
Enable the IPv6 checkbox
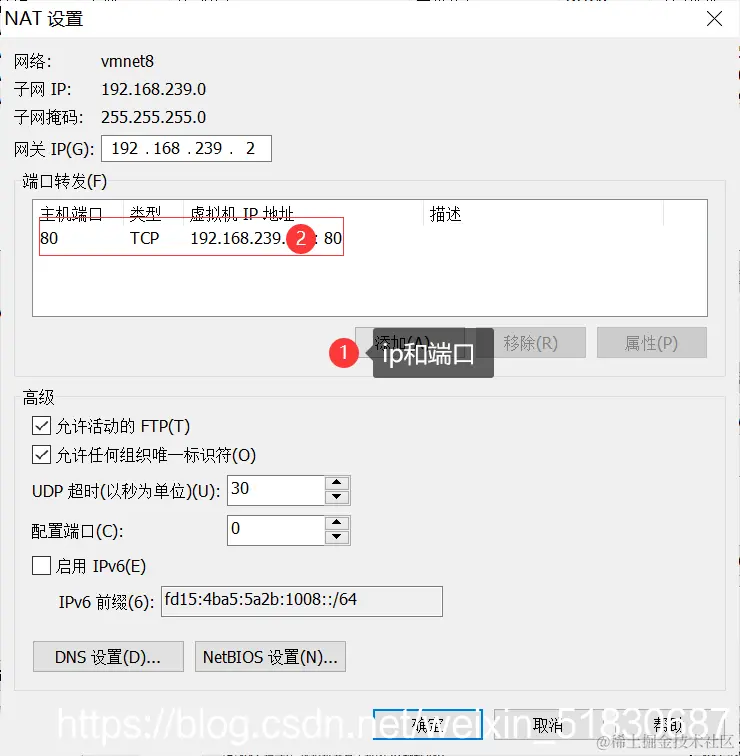tap(41, 566)
